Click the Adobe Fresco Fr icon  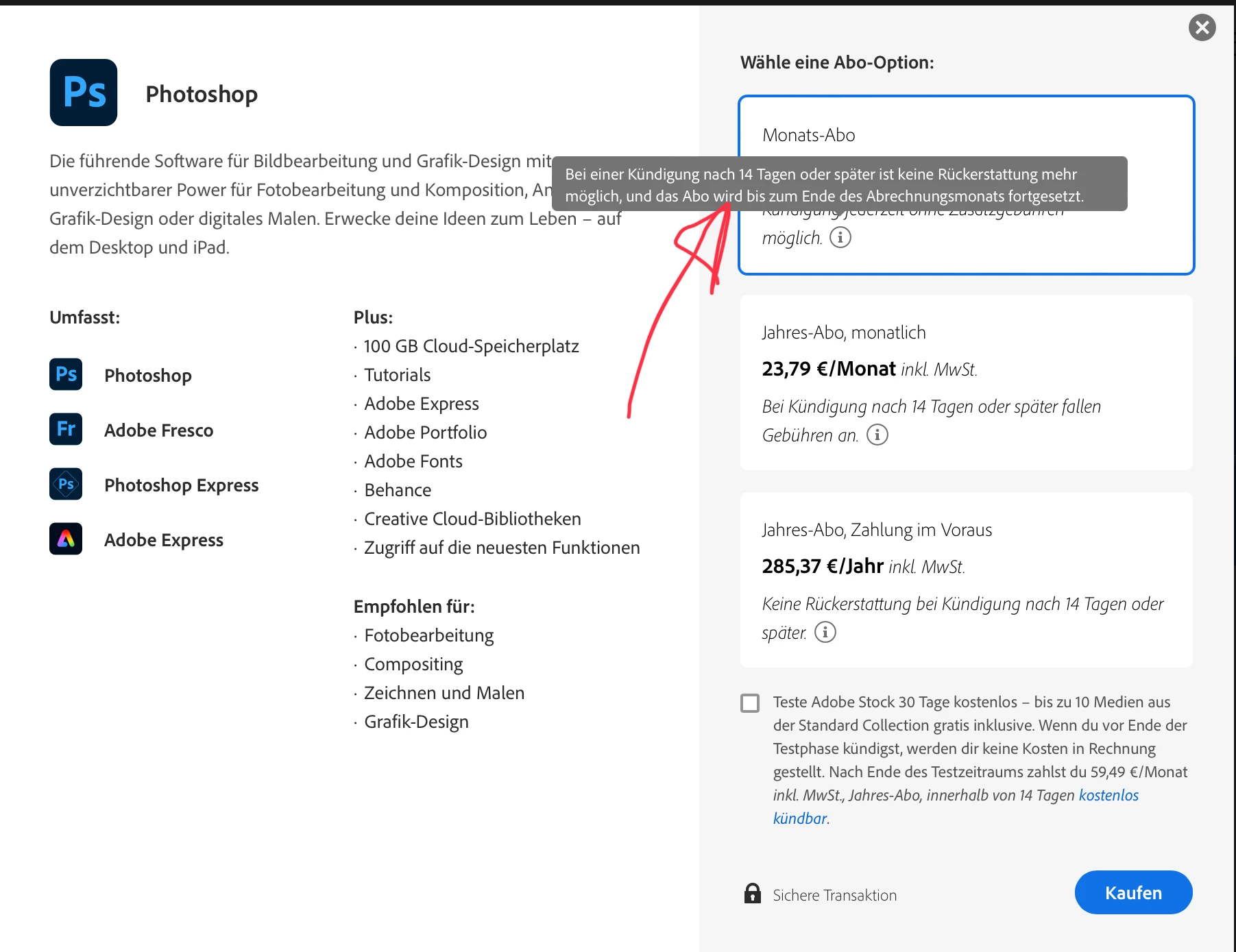[x=66, y=429]
